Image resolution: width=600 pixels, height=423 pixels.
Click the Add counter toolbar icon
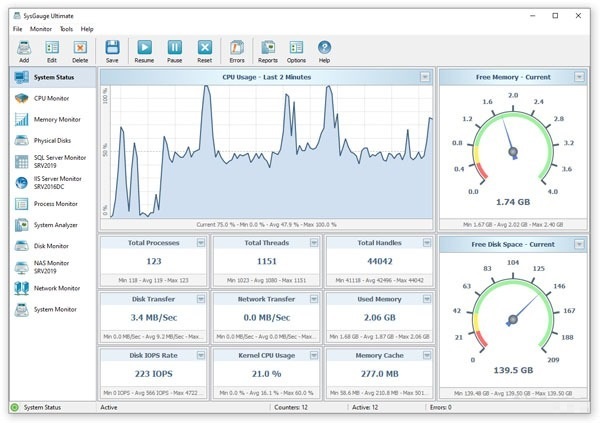(x=23, y=47)
